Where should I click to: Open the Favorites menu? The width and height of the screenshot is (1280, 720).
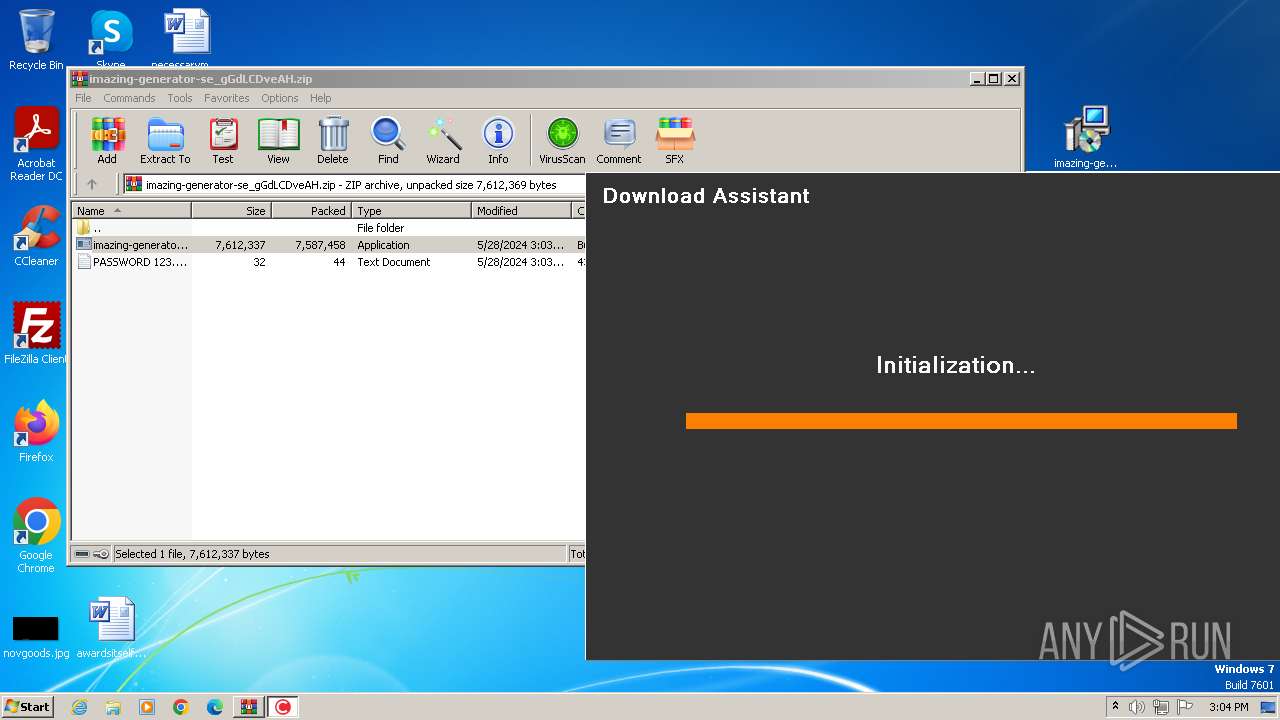227,98
